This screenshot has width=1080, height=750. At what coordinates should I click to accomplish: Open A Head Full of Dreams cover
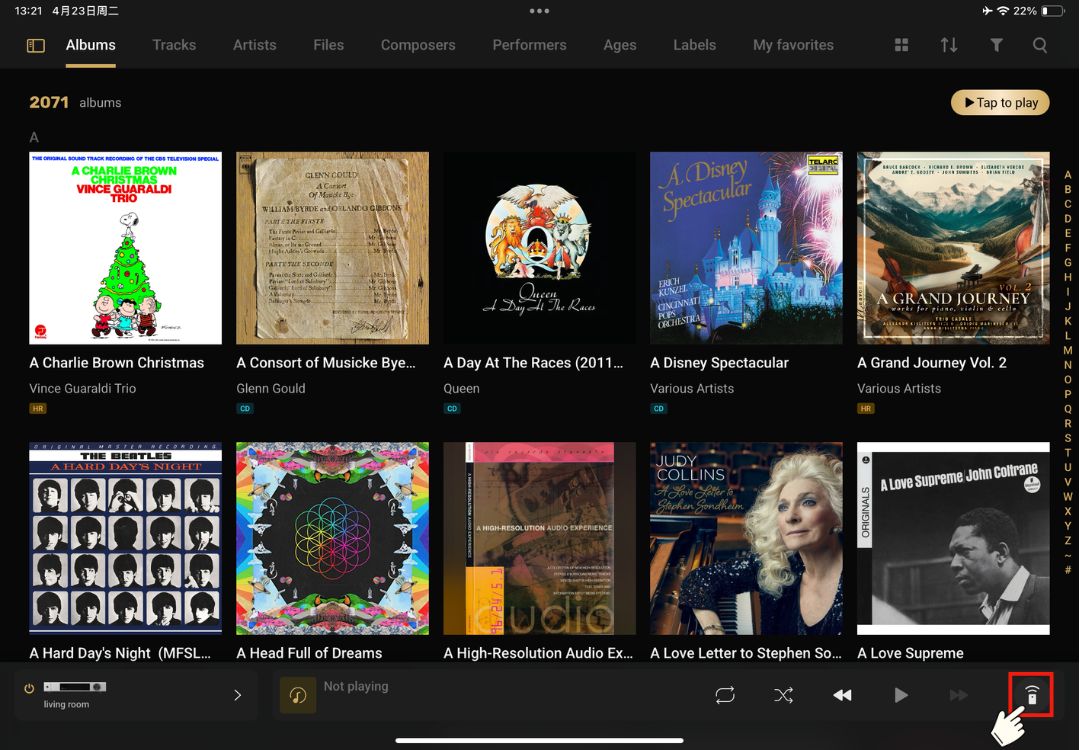(332, 538)
